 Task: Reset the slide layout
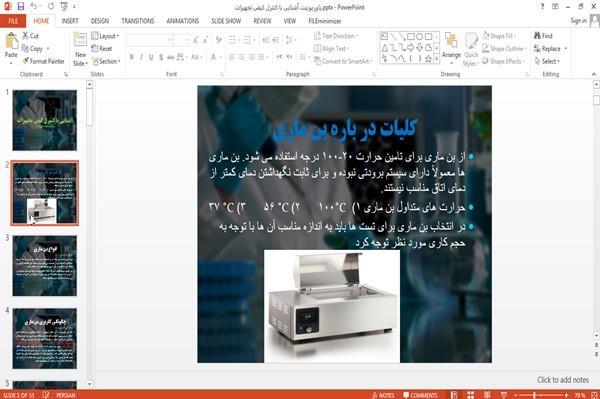coord(102,49)
